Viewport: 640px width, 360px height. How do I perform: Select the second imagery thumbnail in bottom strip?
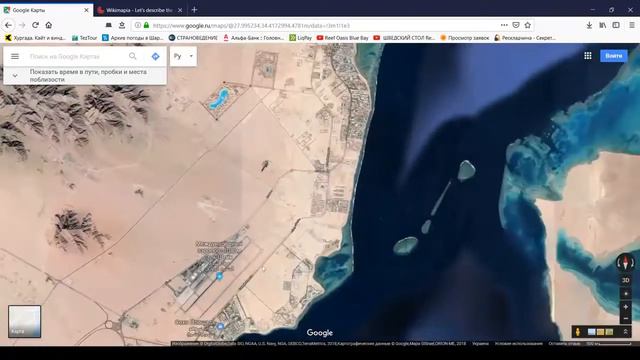point(600,332)
